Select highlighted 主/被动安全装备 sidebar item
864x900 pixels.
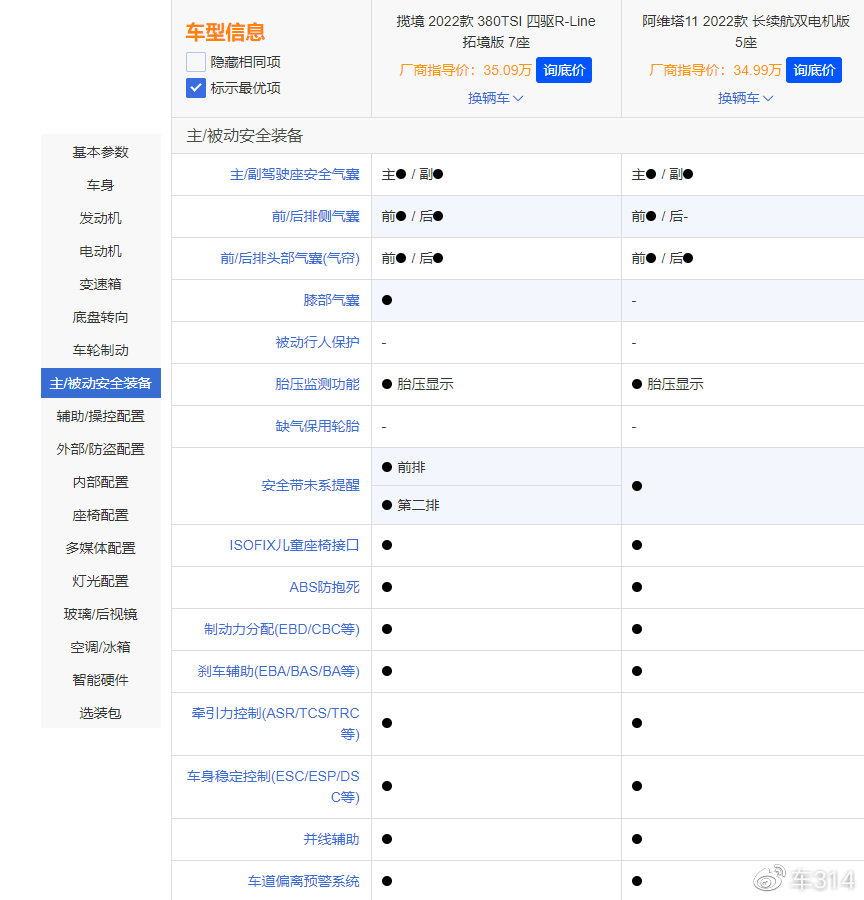tap(100, 383)
